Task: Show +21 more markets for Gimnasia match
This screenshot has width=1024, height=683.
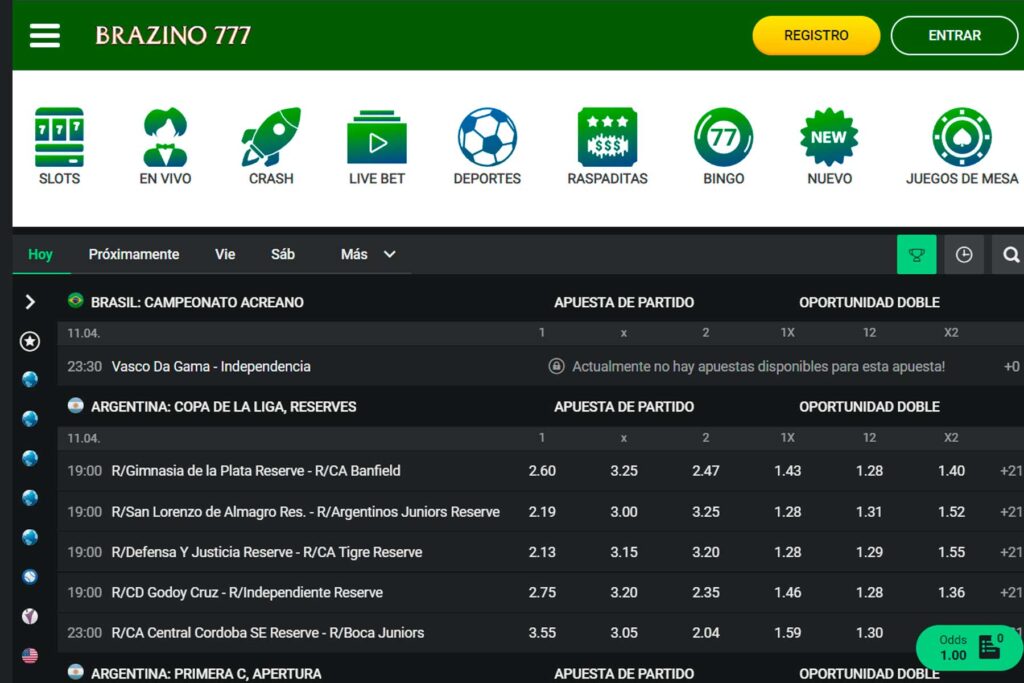Action: pyautogui.click(x=1011, y=471)
